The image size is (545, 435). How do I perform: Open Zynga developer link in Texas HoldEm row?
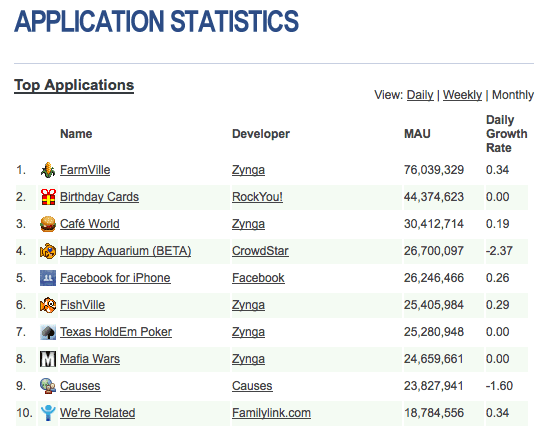[249, 333]
